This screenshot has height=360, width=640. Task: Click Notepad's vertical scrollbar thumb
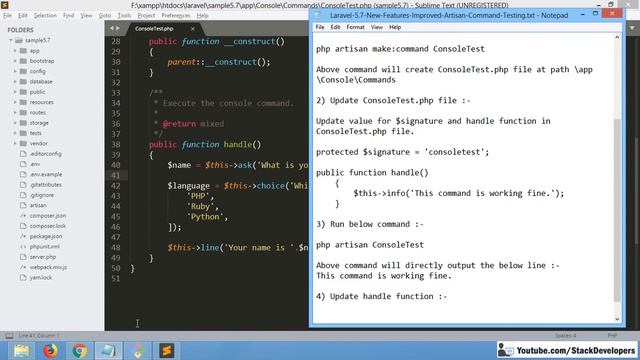coord(617,210)
